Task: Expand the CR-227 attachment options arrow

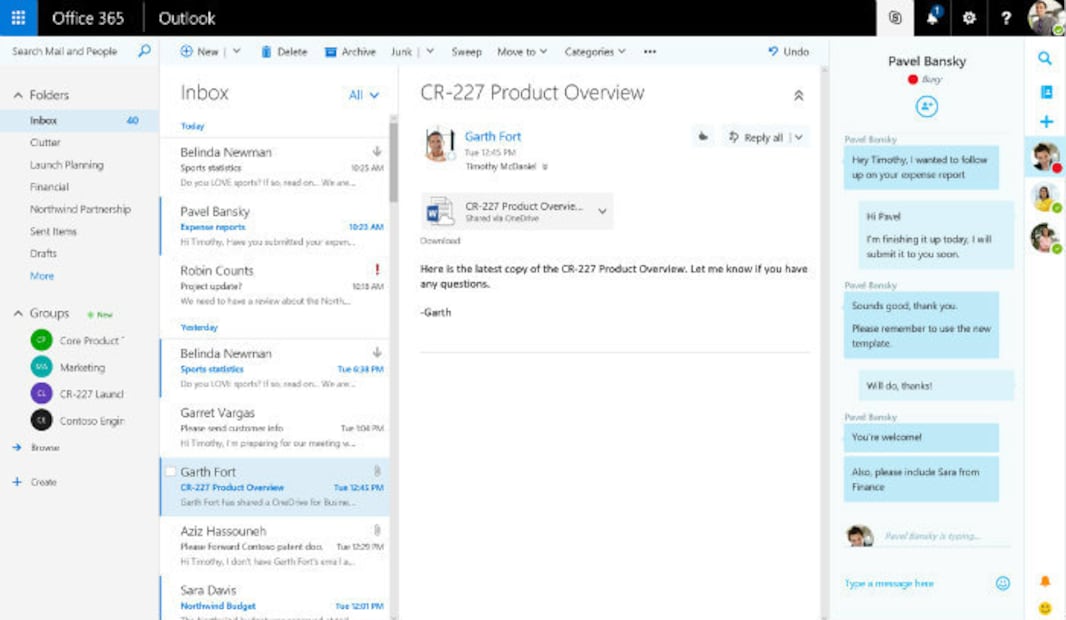Action: [x=602, y=211]
